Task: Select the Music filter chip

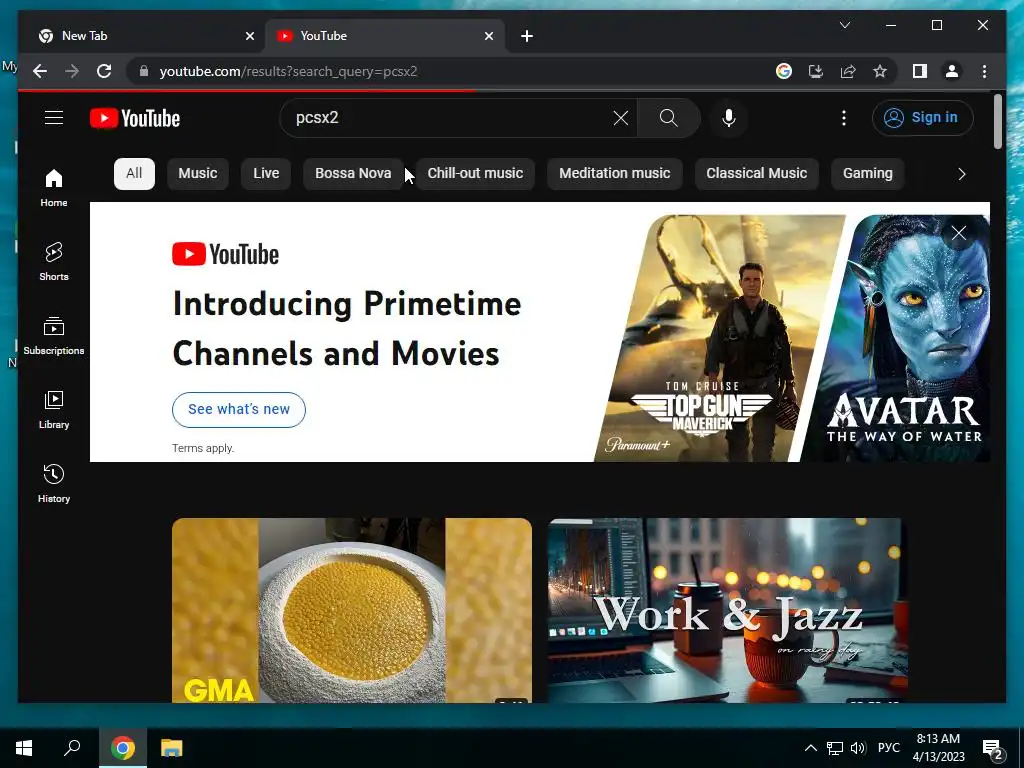Action: coord(198,174)
